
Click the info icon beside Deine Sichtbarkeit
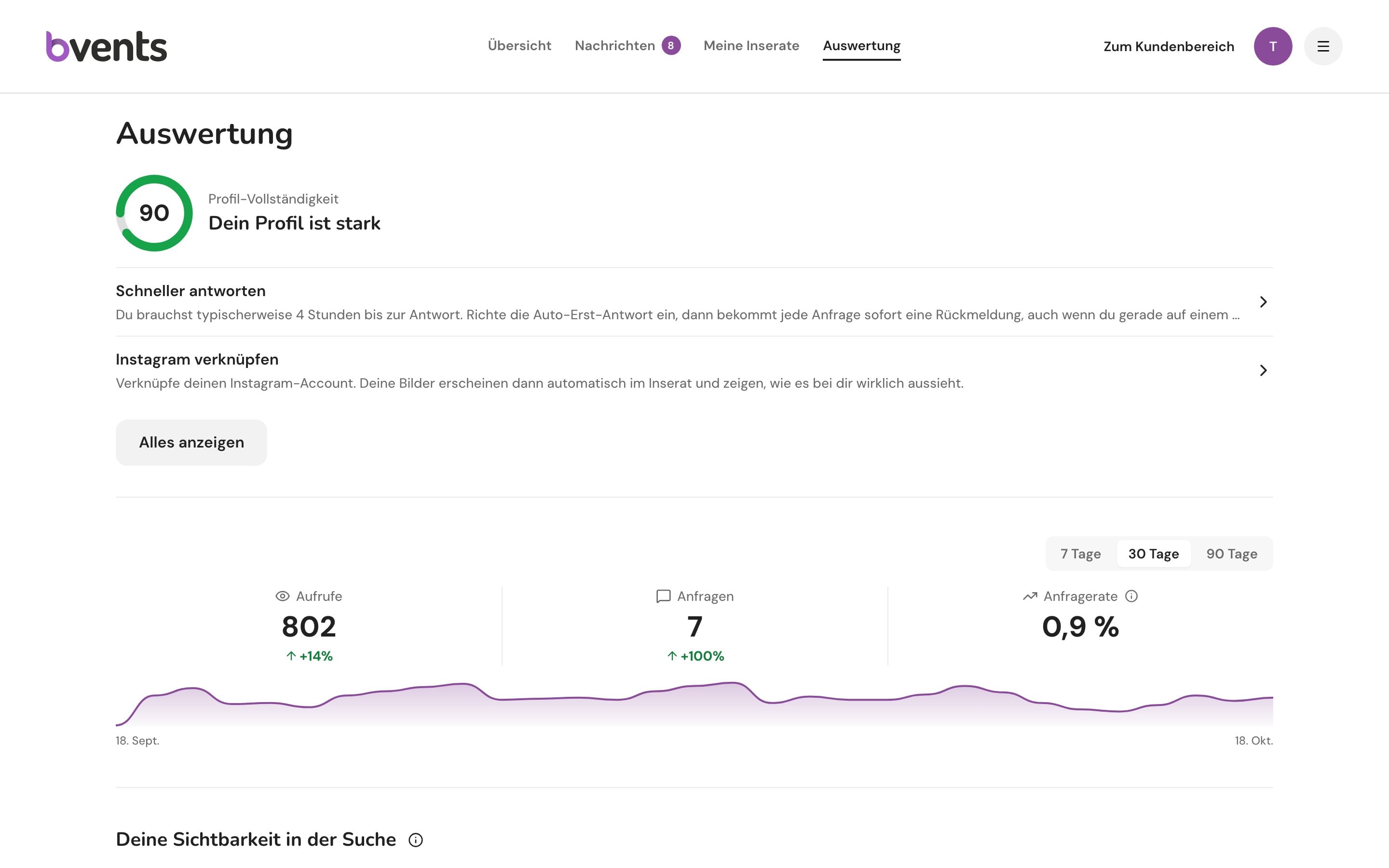[x=416, y=840]
